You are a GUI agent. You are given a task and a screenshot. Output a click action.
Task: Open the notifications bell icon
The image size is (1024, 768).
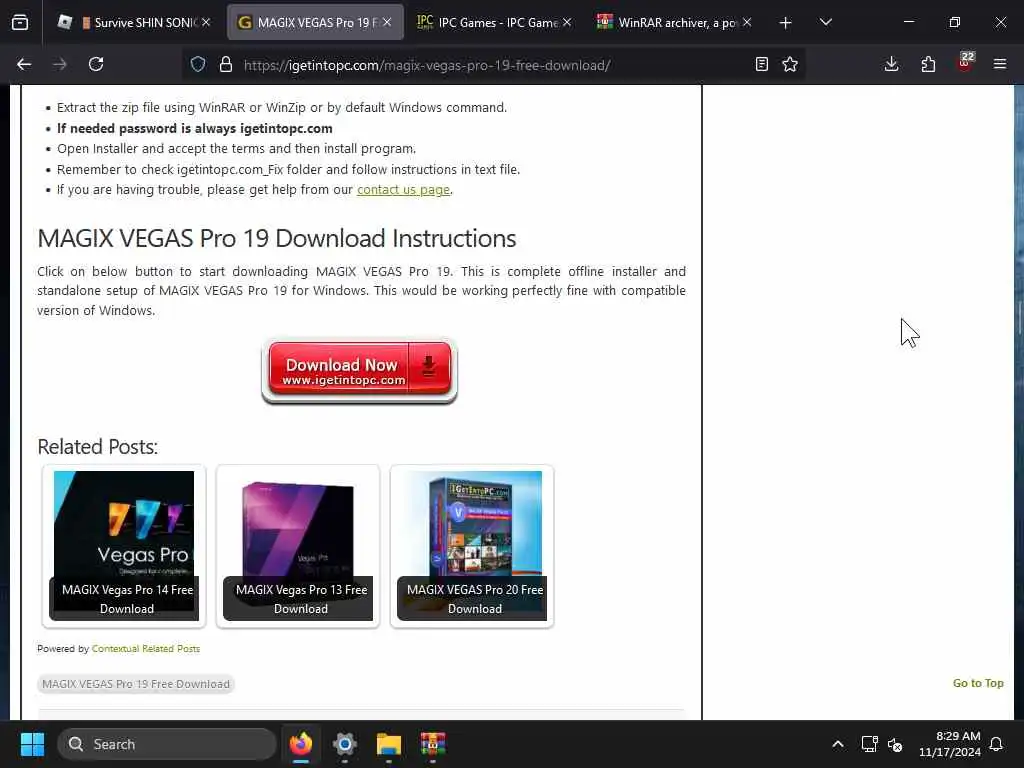point(997,744)
